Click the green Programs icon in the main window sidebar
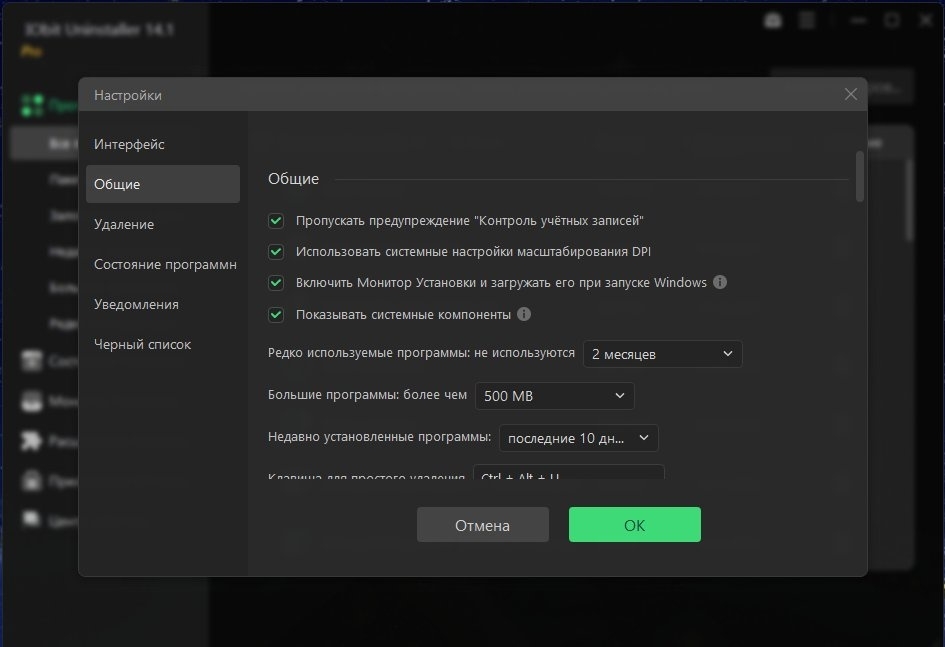Viewport: 945px width, 647px height. click(x=33, y=105)
